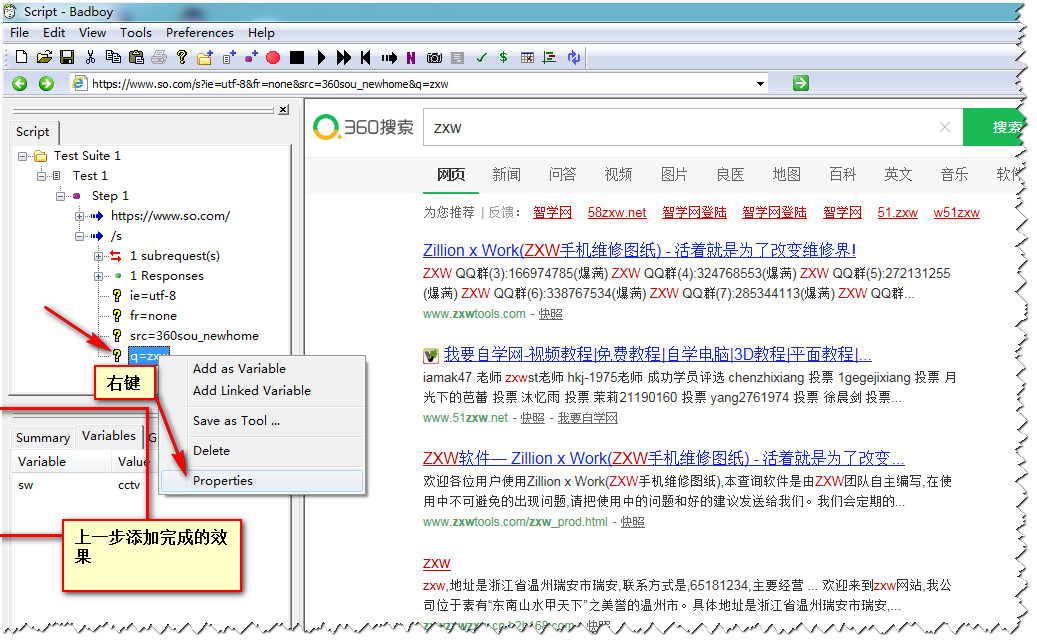
Task: Stop playback with the black square icon
Action: tap(297, 58)
